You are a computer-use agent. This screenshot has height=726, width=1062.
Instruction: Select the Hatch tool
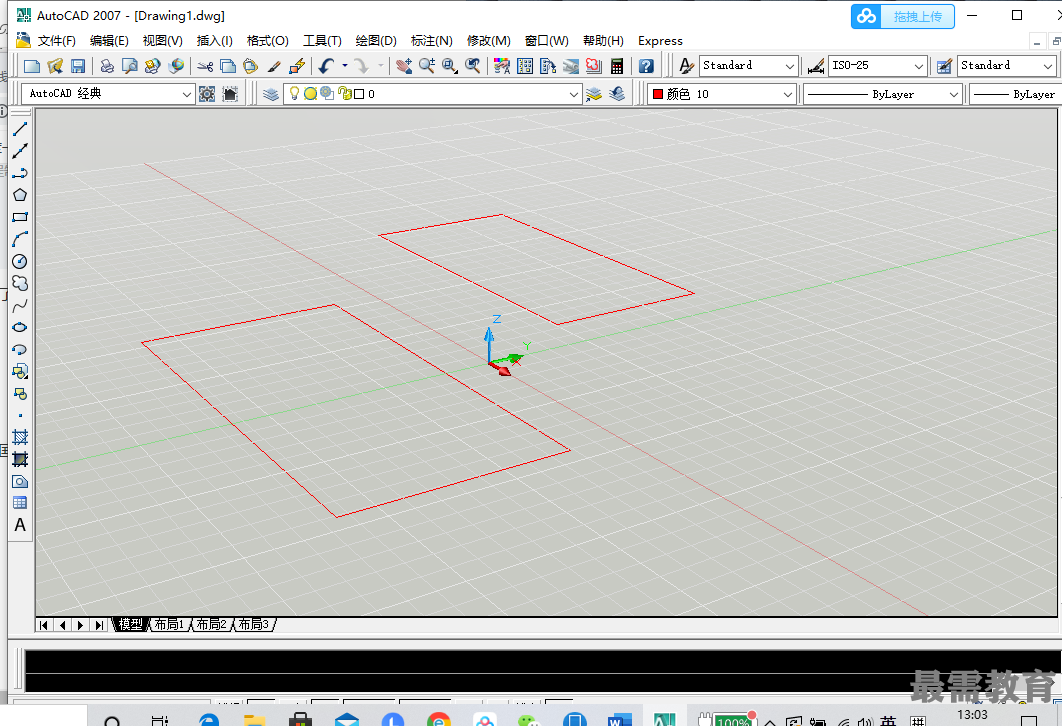point(20,437)
